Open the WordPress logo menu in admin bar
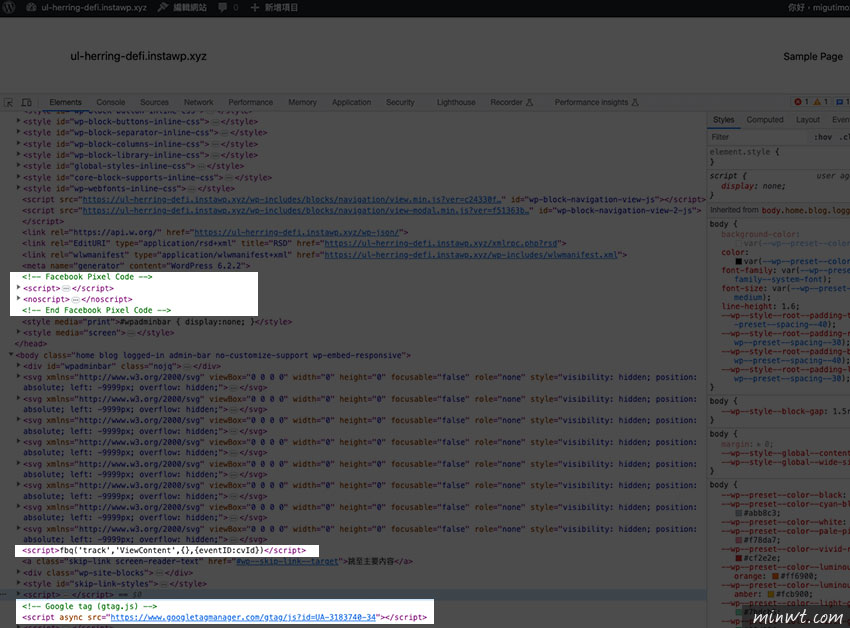The image size is (850, 628). pyautogui.click(x=9, y=8)
